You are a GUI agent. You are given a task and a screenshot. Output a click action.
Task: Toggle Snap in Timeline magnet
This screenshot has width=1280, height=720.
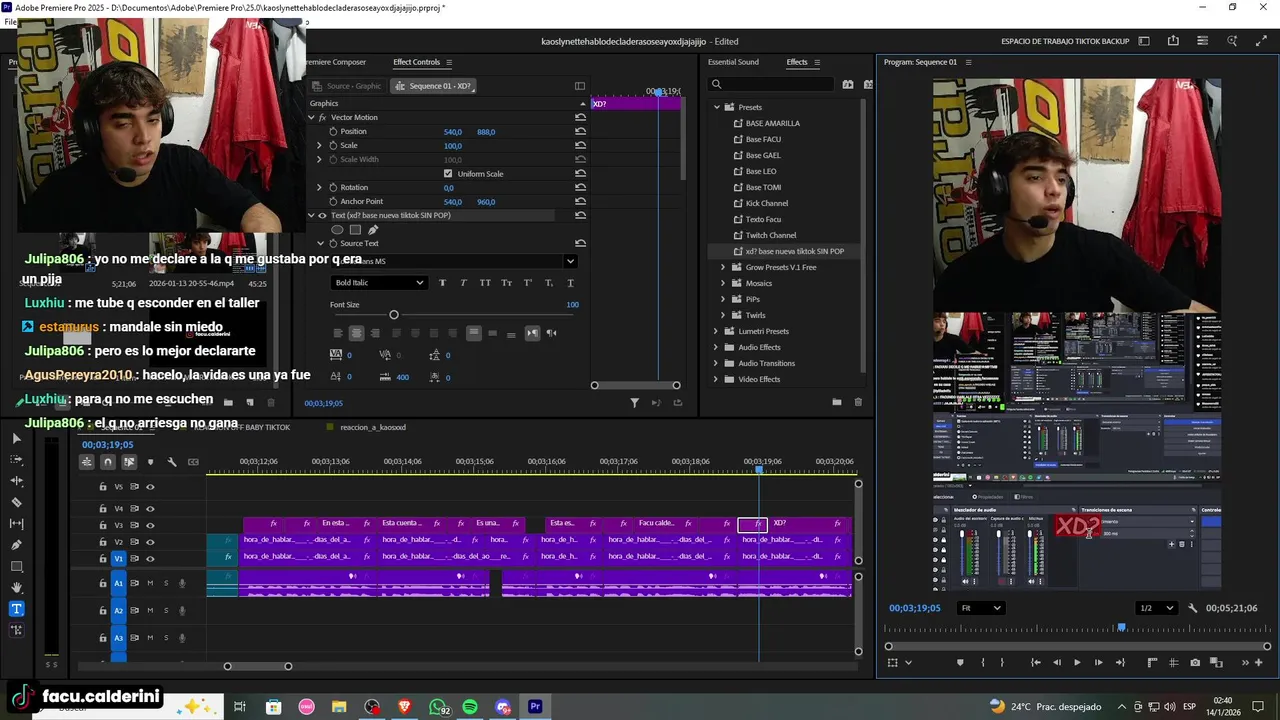[108, 462]
